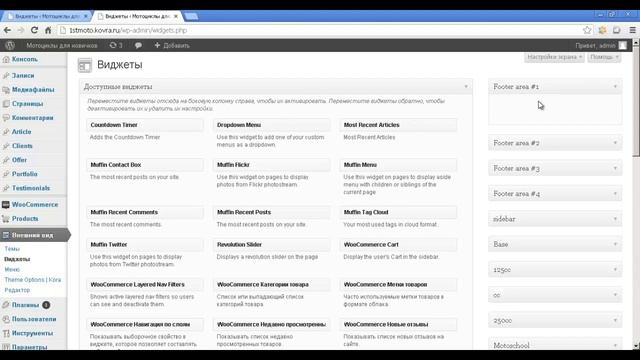The image size is (640, 360).
Task: Go to the browser home icon
Action: (x=48, y=30)
